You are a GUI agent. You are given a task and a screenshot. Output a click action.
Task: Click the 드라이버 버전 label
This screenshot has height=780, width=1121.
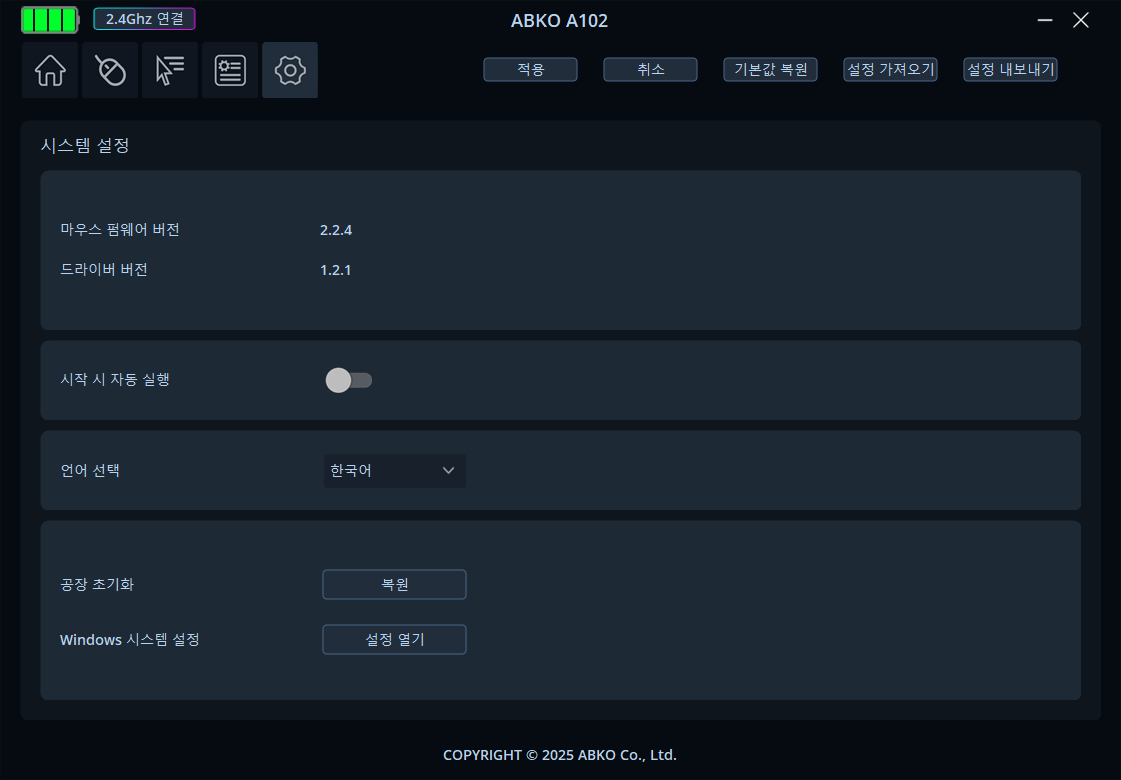[104, 270]
